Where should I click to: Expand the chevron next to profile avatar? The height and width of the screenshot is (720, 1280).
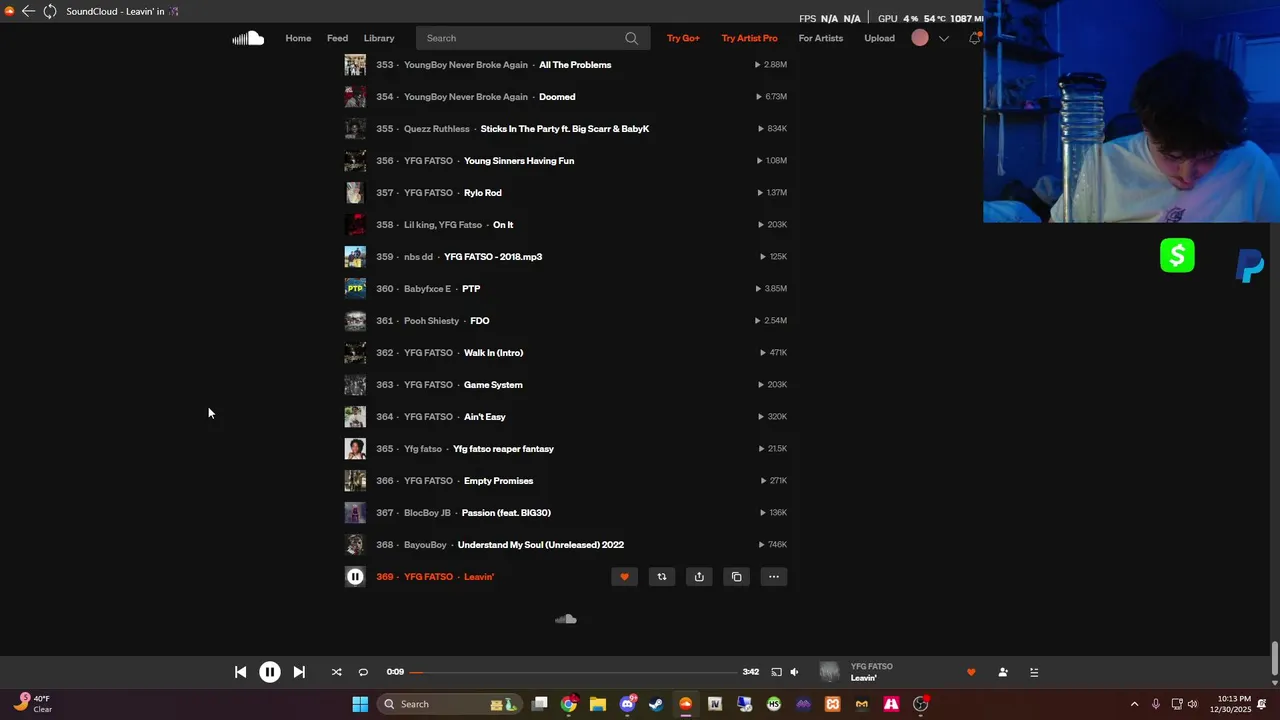coord(943,38)
